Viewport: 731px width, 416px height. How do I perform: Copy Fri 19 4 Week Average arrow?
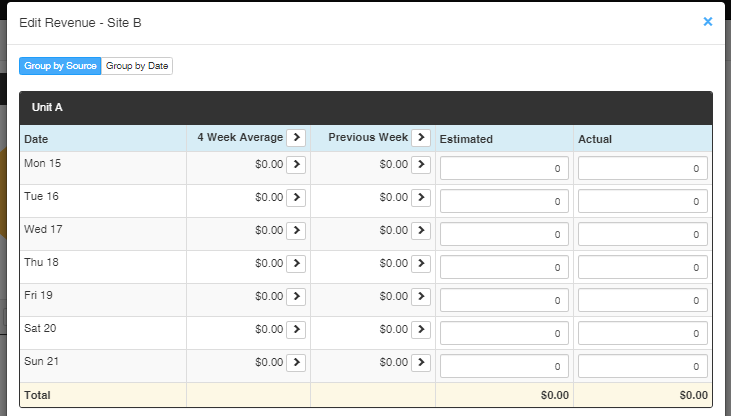pyautogui.click(x=296, y=297)
